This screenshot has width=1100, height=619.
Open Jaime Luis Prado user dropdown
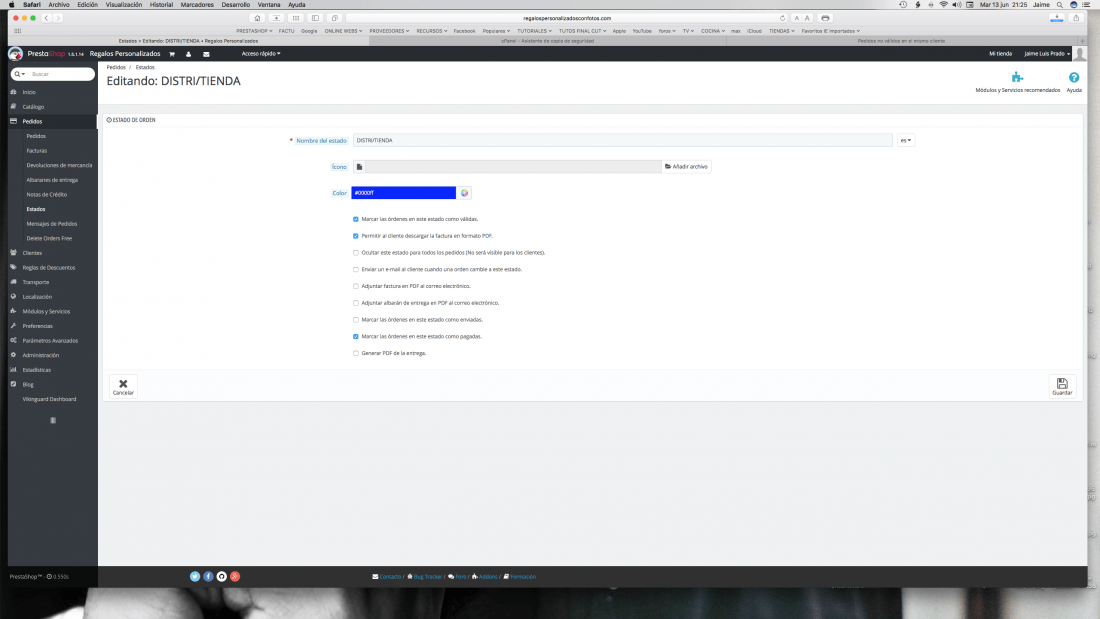(1047, 54)
